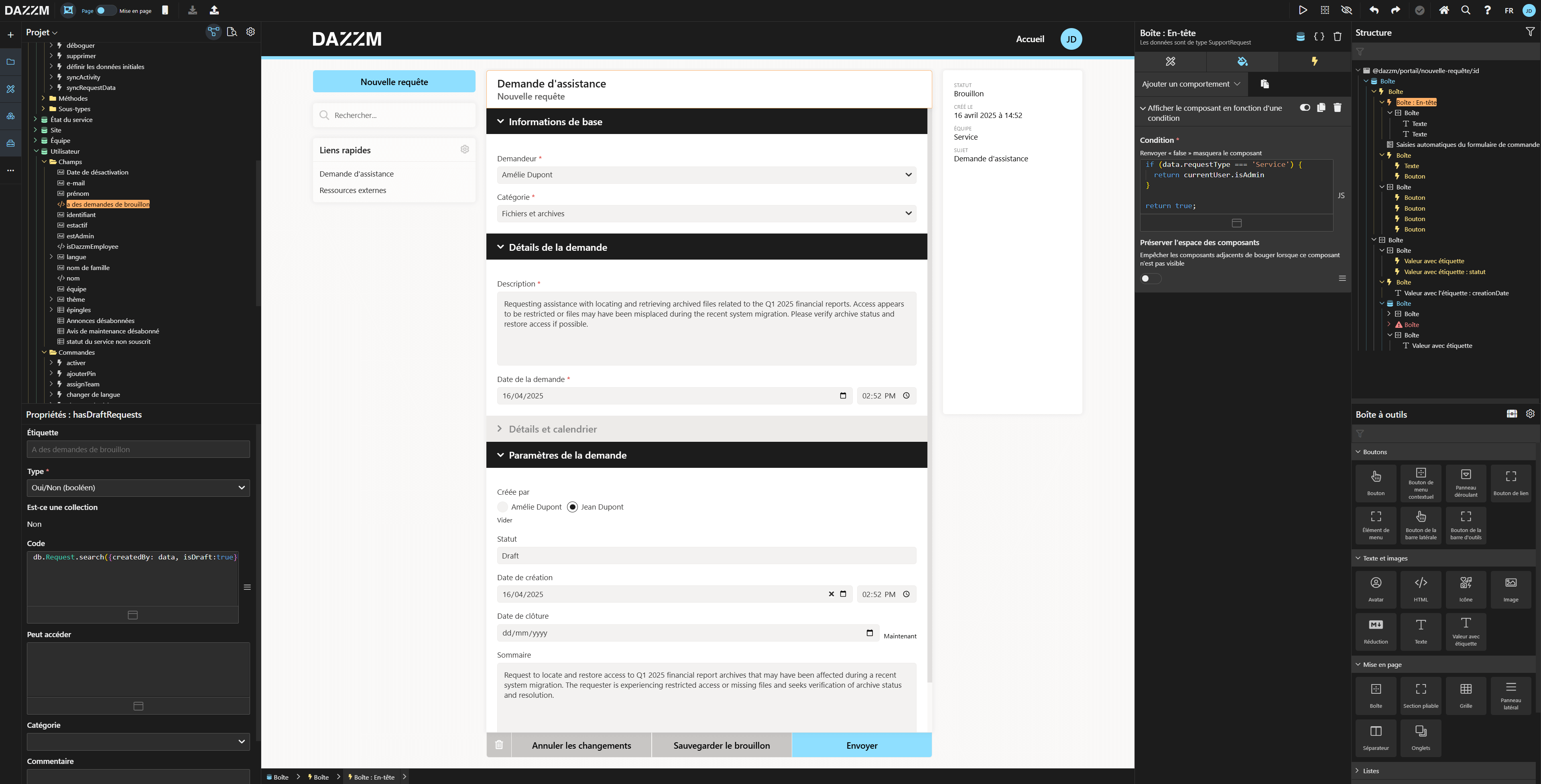Select Amélie Dupont radio button
The image size is (1541, 784).
click(x=502, y=507)
